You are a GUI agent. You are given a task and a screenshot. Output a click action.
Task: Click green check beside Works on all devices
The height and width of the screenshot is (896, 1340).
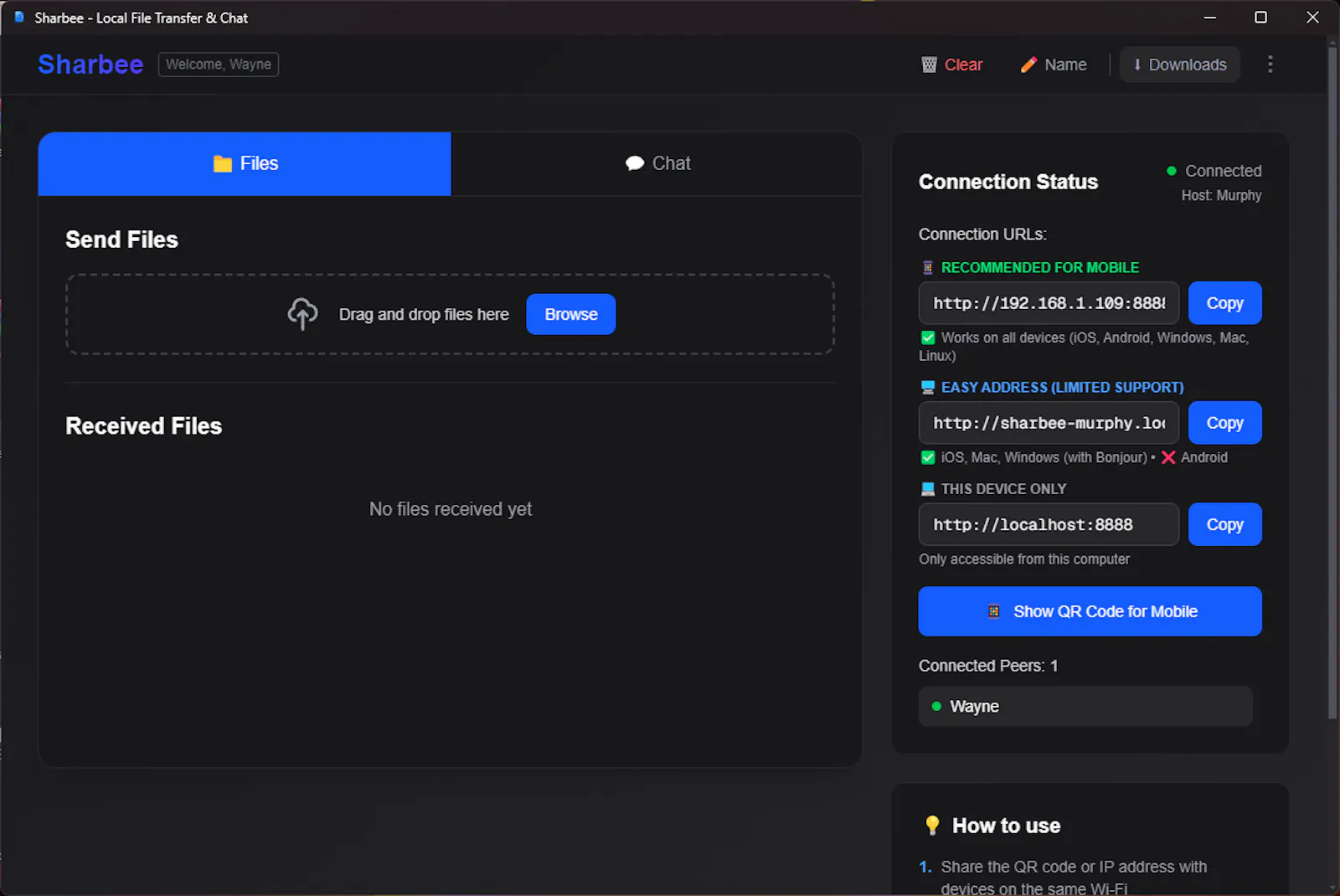click(928, 338)
